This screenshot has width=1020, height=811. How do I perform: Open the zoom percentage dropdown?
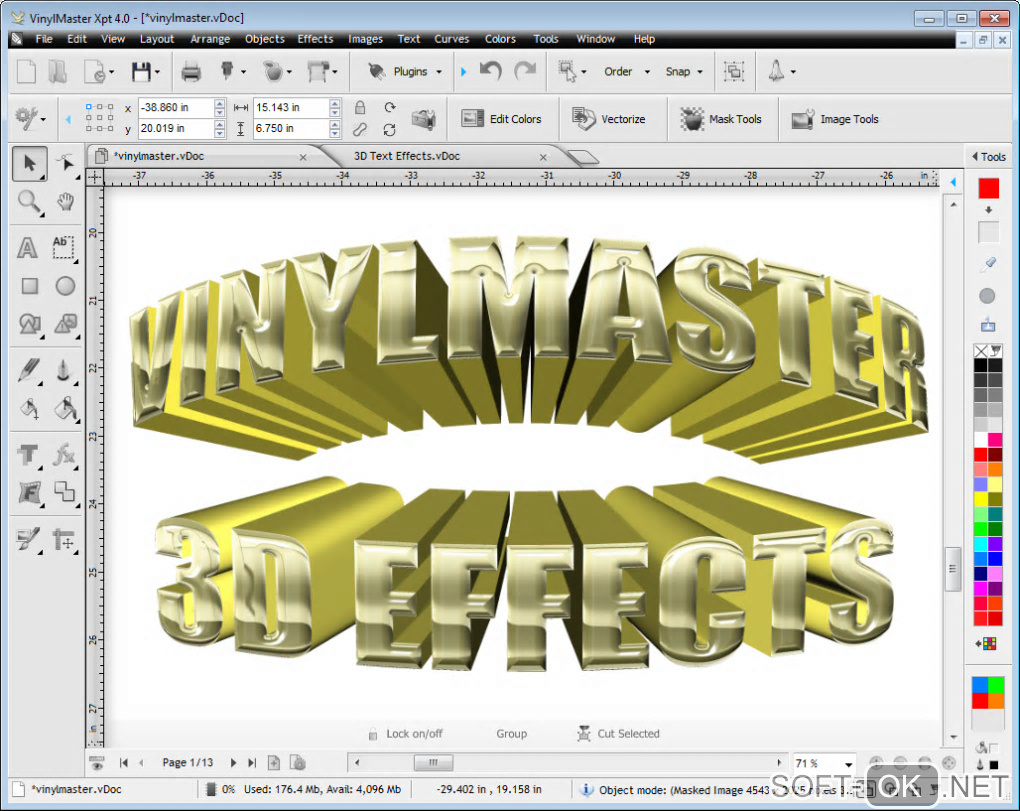click(848, 764)
